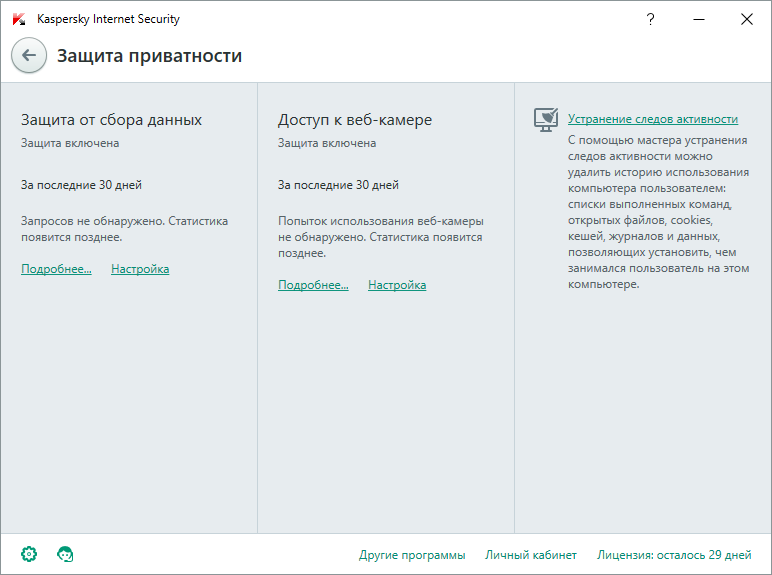This screenshot has height=575, width=772.
Task: Open Подробнее under Защита от сбора данных
Action: [56, 269]
